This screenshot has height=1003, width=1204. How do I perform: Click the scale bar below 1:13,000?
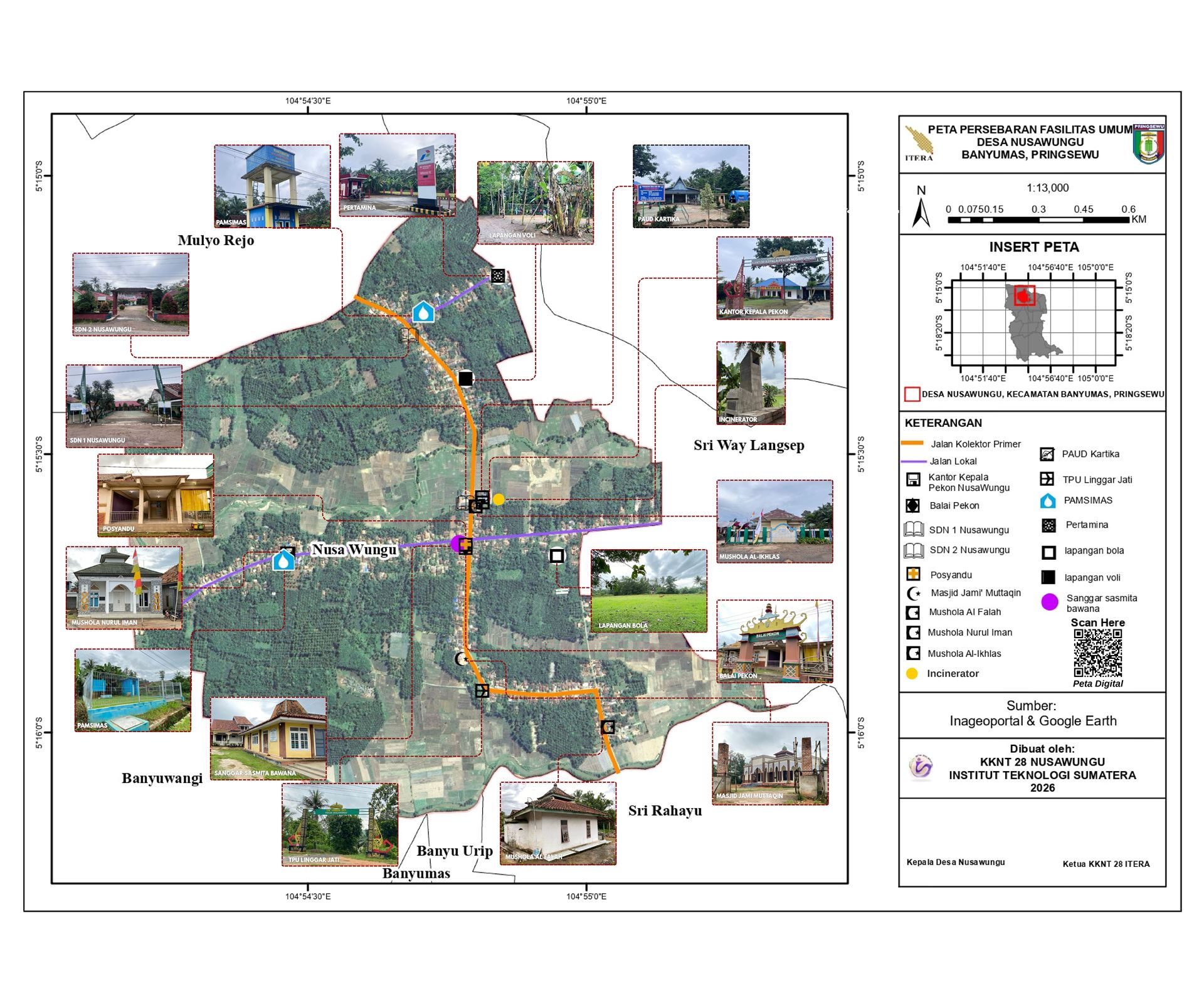[1038, 220]
